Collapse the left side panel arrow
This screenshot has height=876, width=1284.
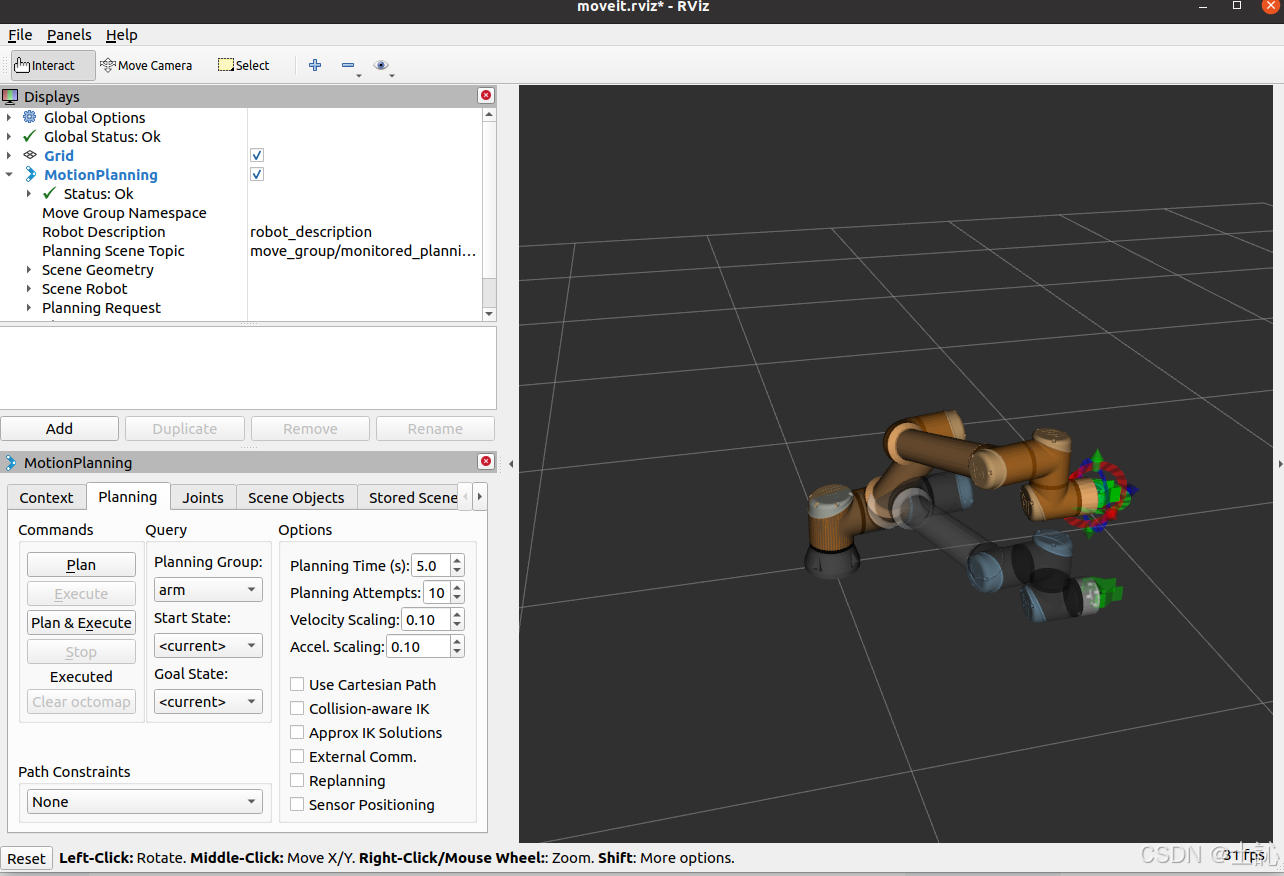(x=511, y=464)
